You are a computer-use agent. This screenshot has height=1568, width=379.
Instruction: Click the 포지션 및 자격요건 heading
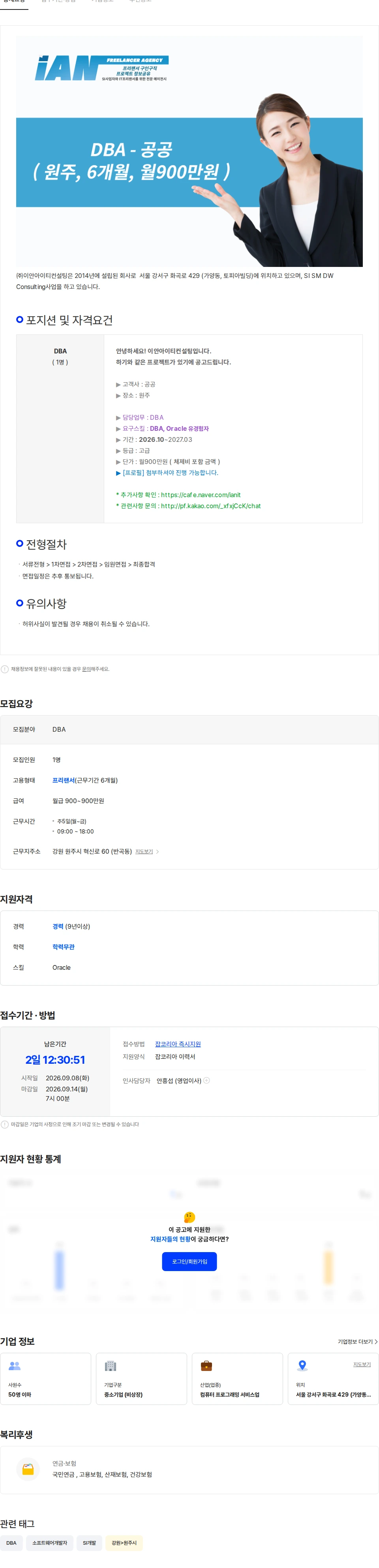coord(69,320)
